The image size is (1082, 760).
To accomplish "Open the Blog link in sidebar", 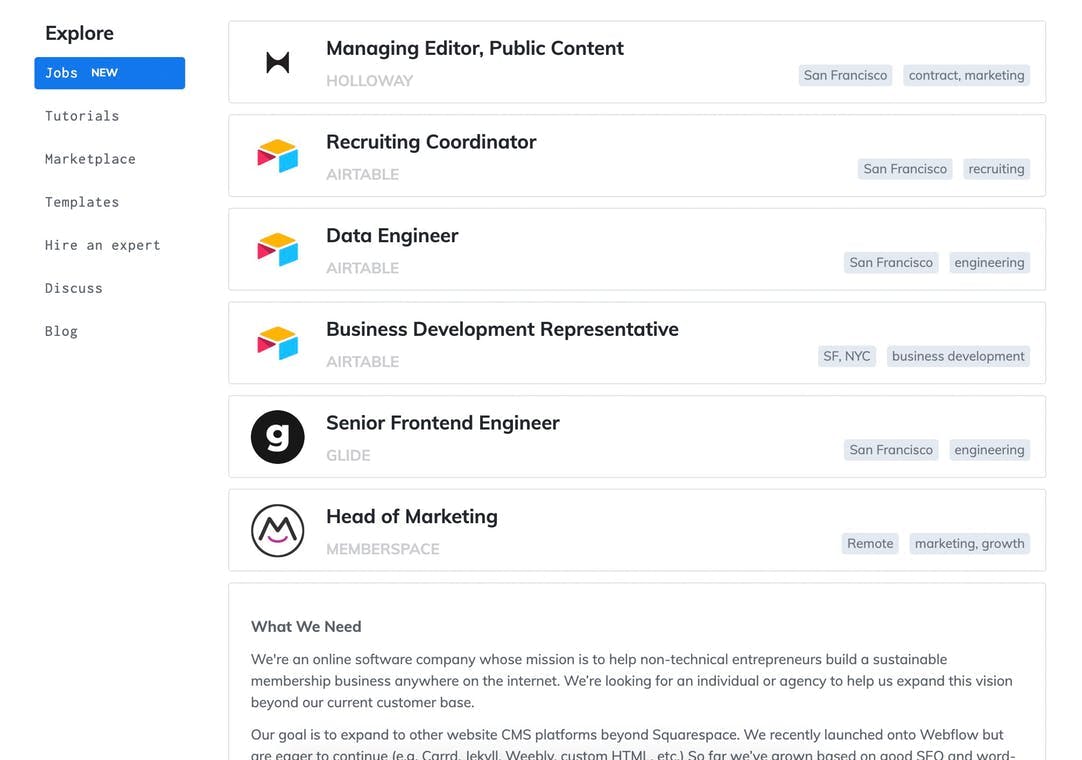I will point(61,331).
